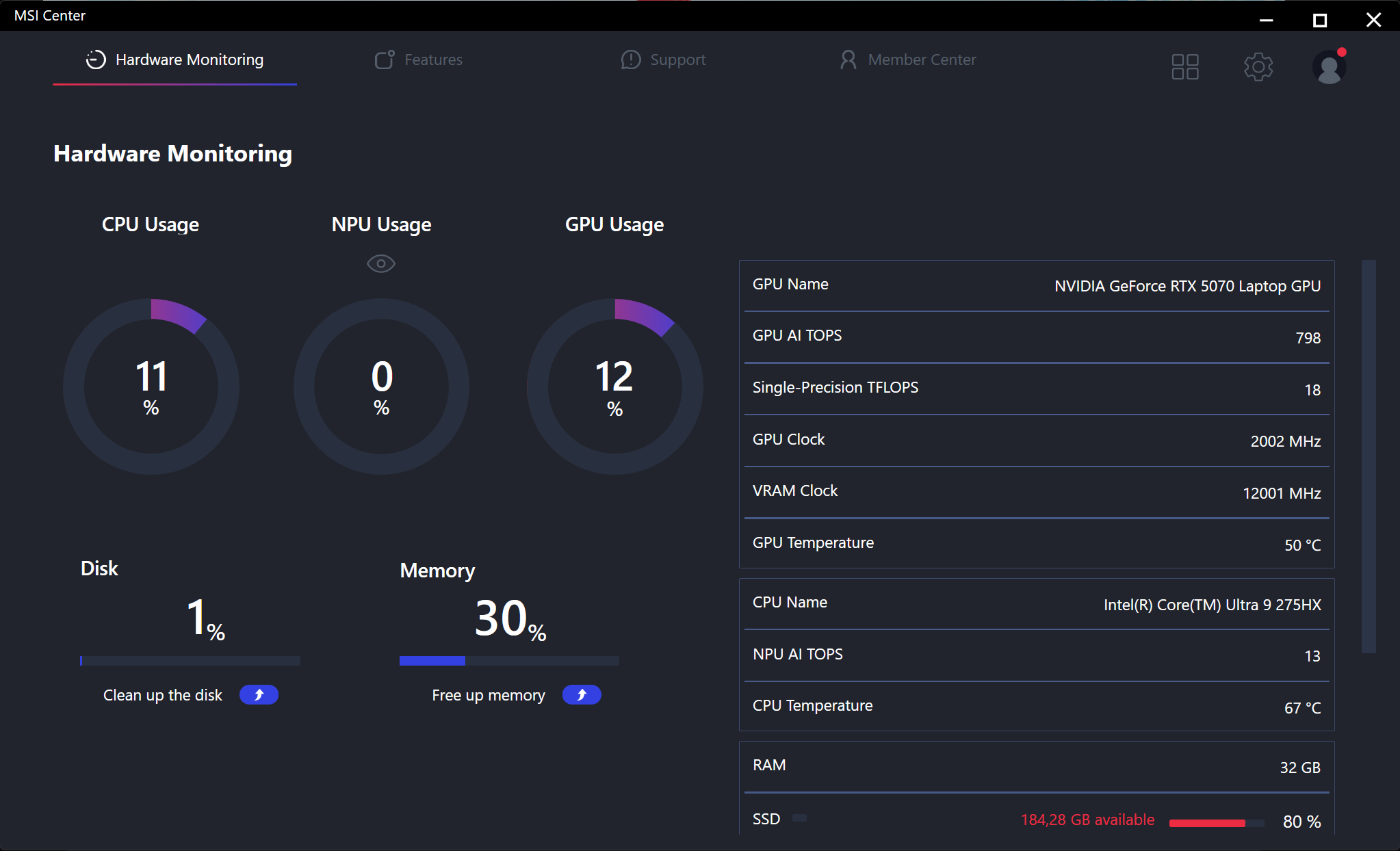Click the 'GPU Clock' row label

(x=789, y=439)
